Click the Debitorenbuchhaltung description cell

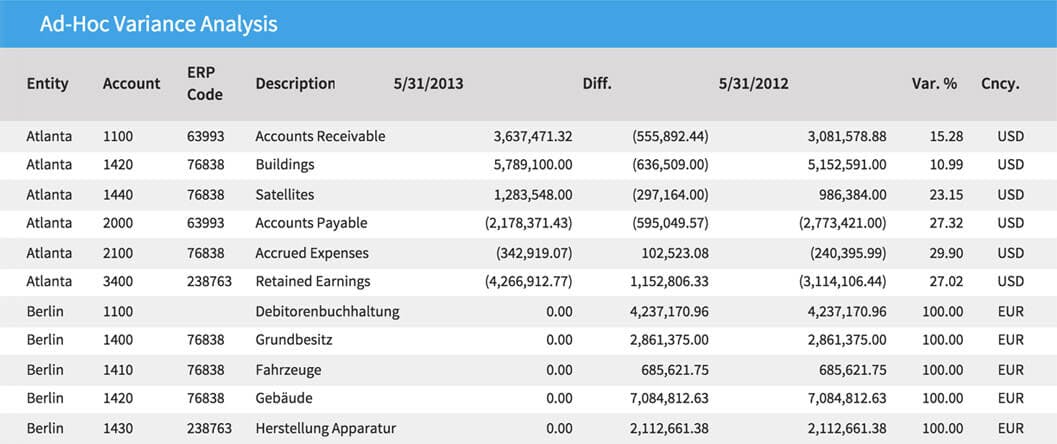point(328,312)
